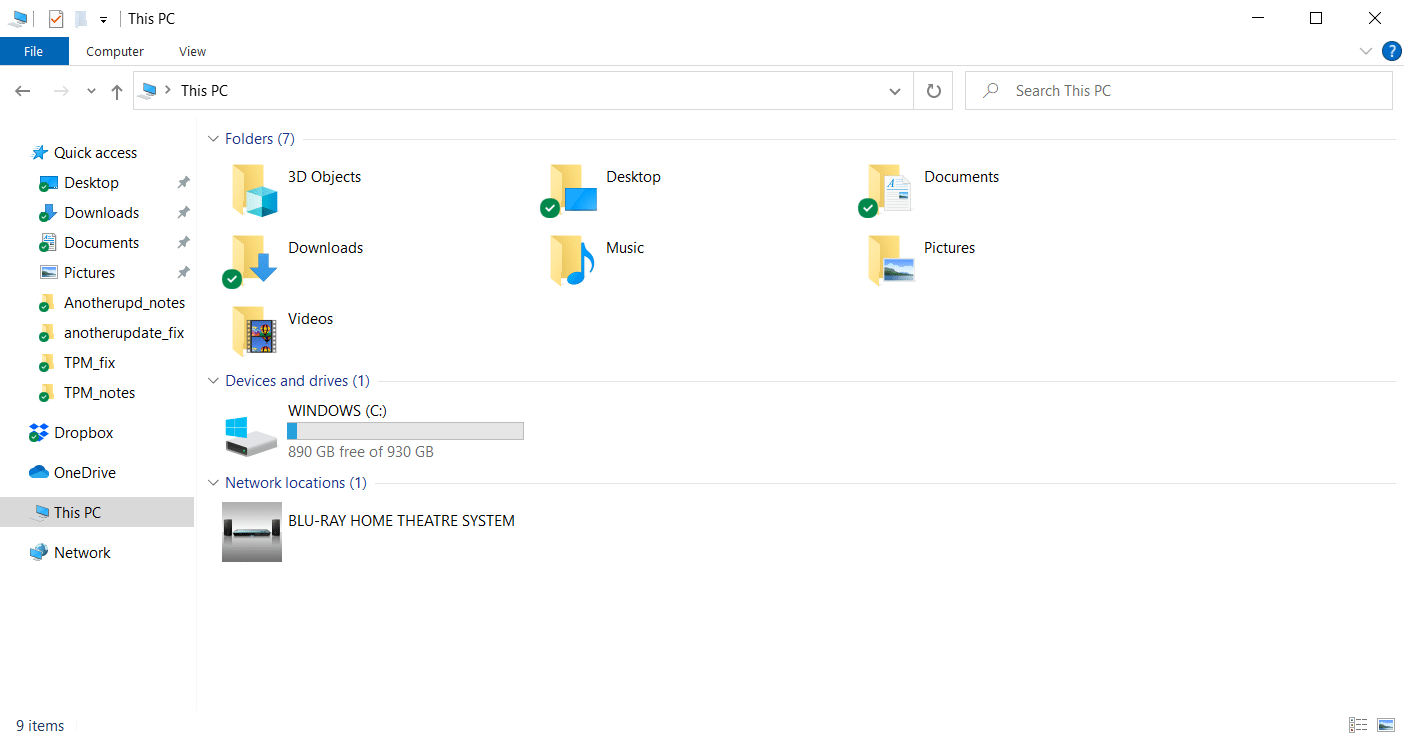Click the Properties quick access toolbar icon
1404x738 pixels.
click(56, 19)
